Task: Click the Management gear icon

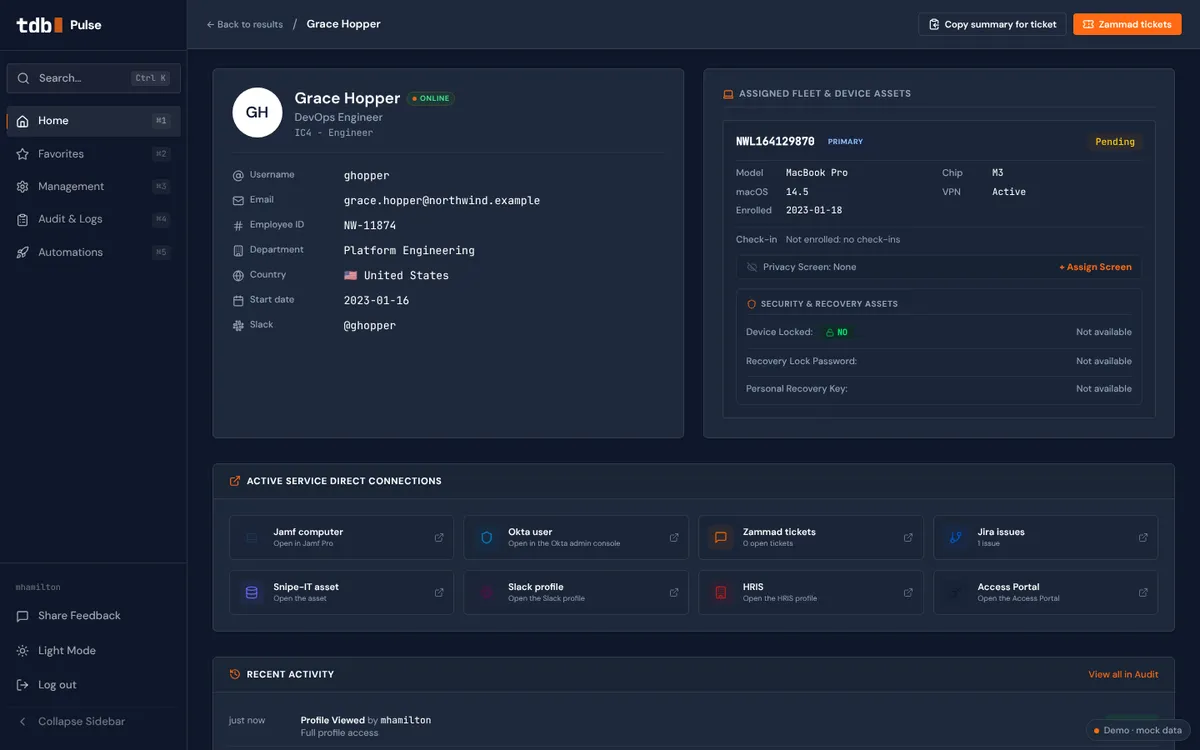Action: (x=22, y=186)
